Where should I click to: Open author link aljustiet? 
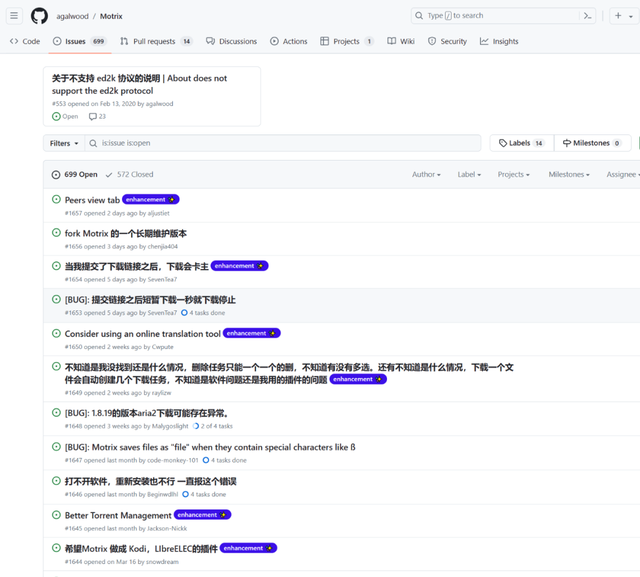coord(159,213)
